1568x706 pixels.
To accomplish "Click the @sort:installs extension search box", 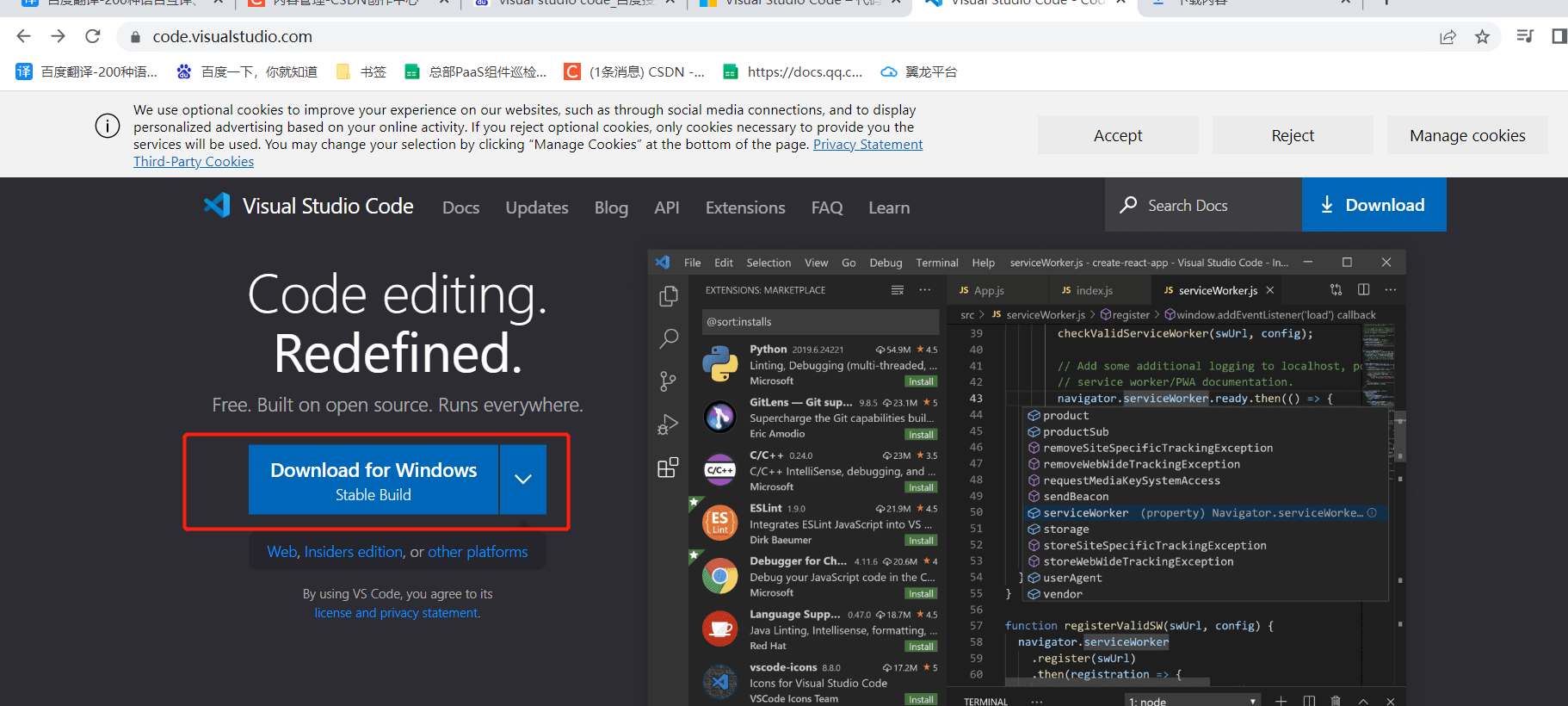I will 820,322.
